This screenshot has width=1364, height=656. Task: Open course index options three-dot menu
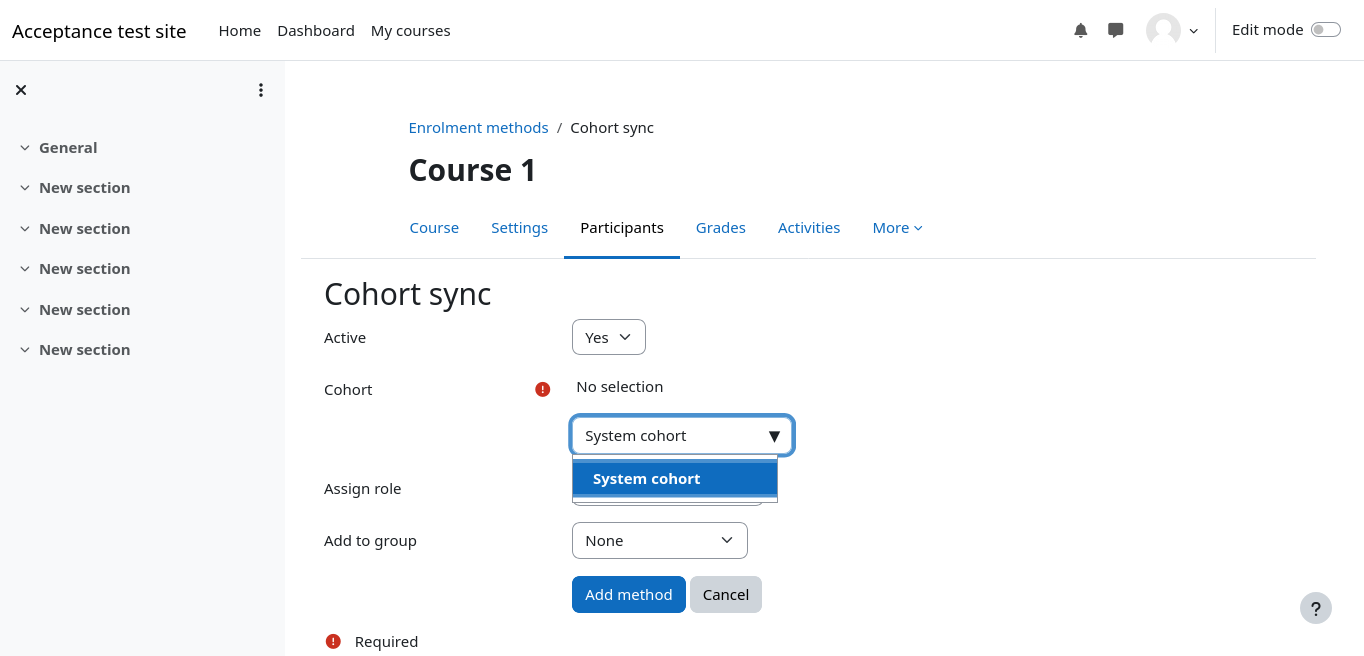[x=261, y=90]
